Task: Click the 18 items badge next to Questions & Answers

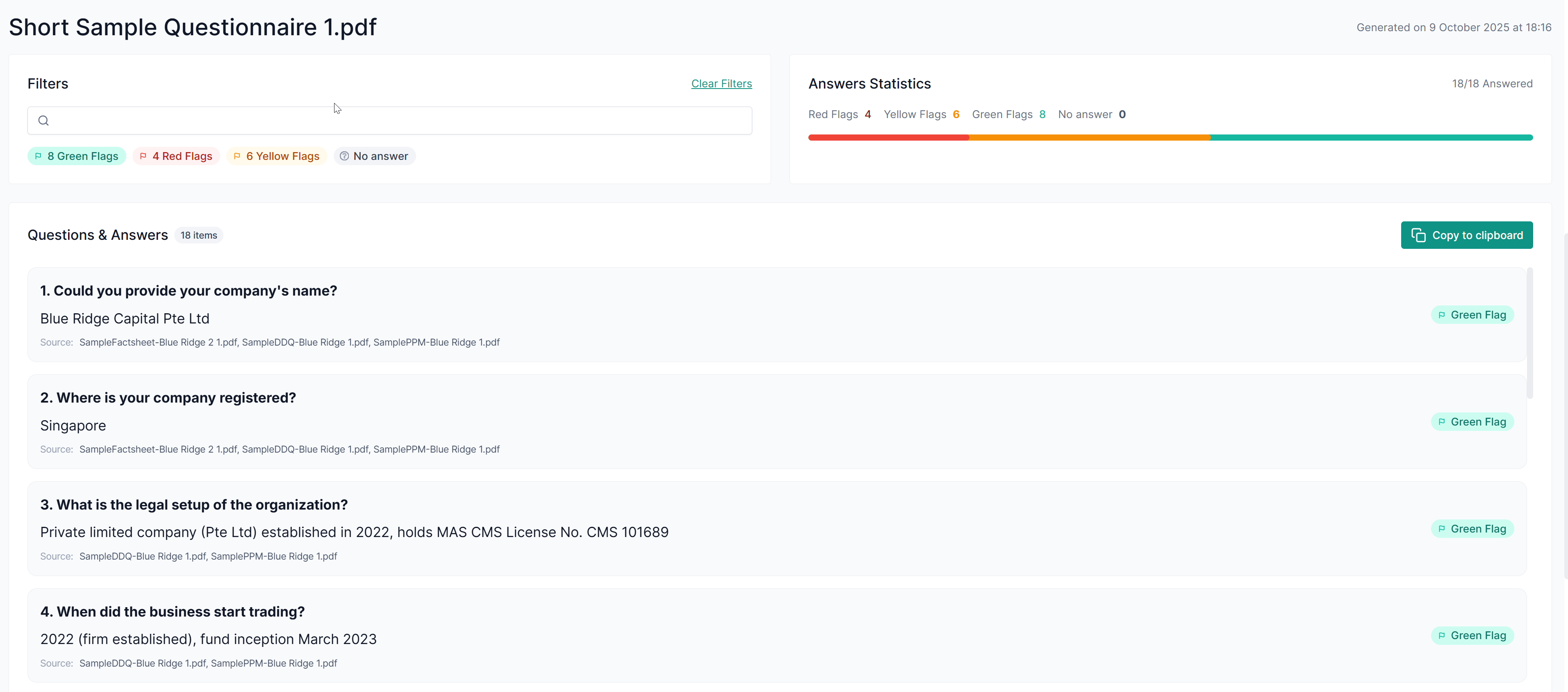Action: click(x=198, y=235)
